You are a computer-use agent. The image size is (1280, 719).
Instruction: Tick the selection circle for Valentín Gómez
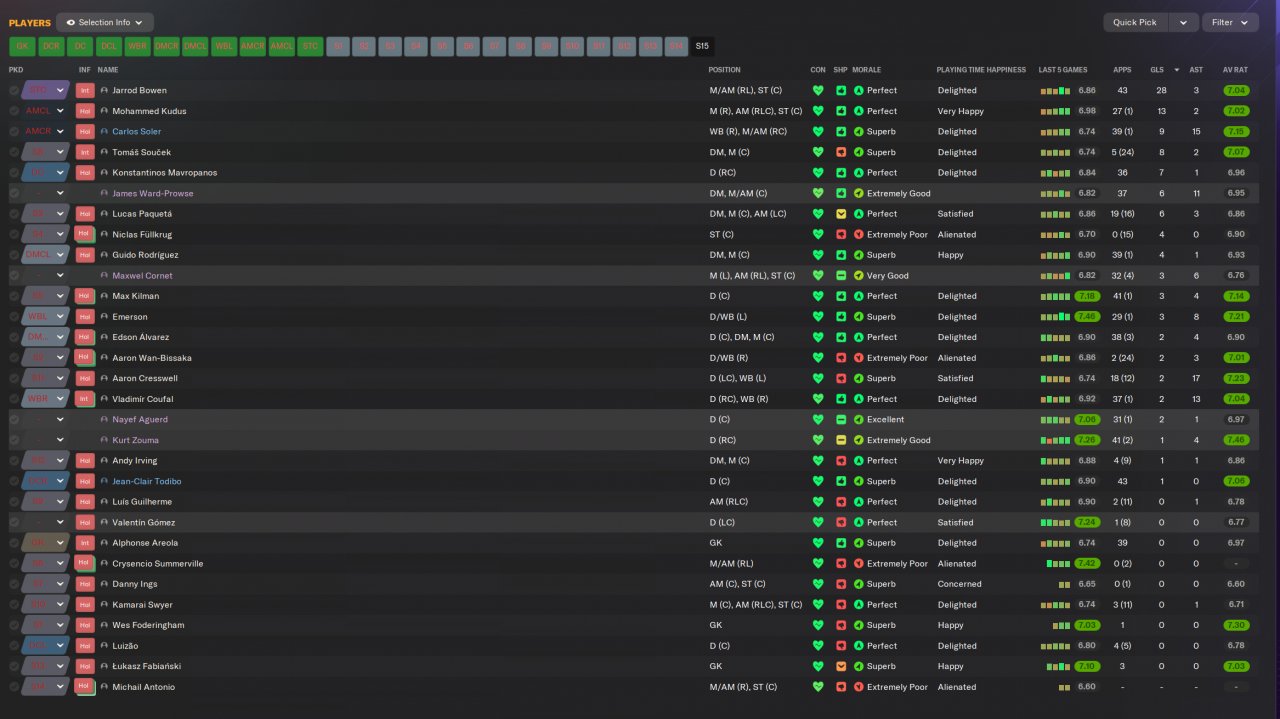[x=14, y=522]
